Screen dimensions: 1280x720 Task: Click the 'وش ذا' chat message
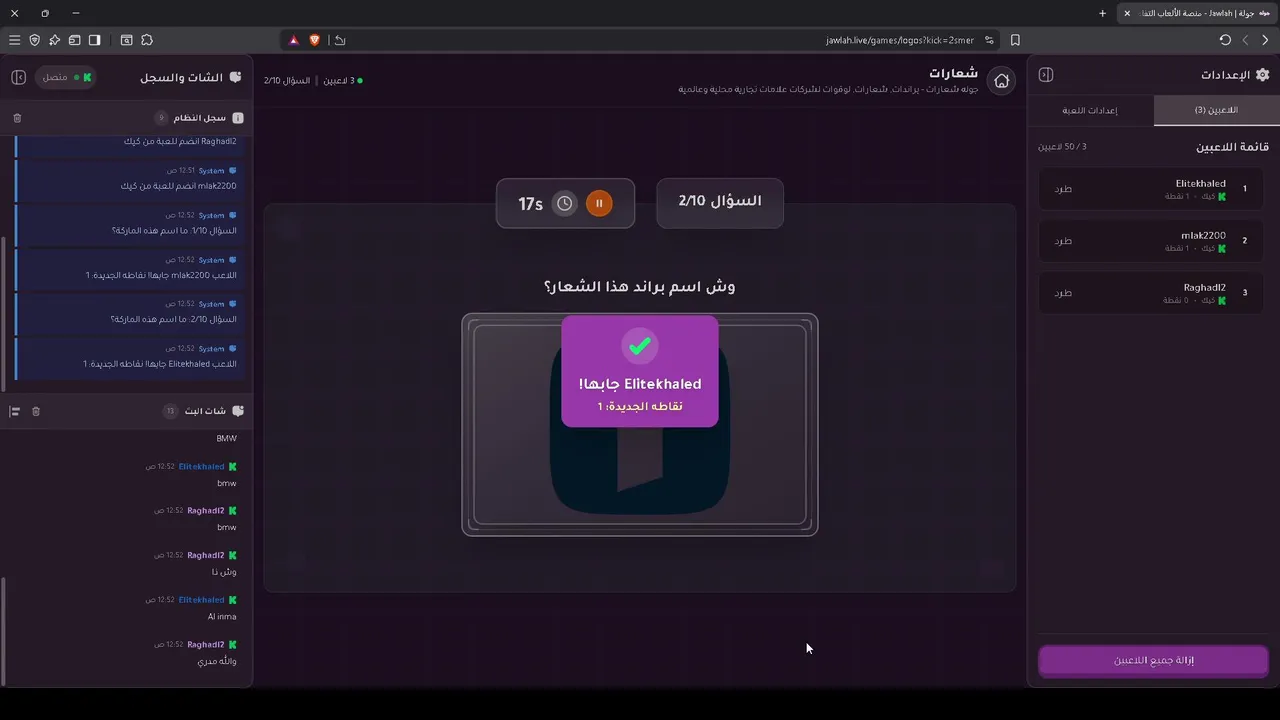[x=225, y=572]
